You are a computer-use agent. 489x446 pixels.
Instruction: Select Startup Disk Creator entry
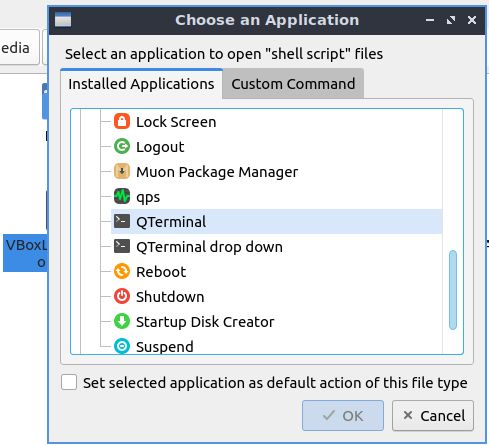pyautogui.click(x=276, y=322)
